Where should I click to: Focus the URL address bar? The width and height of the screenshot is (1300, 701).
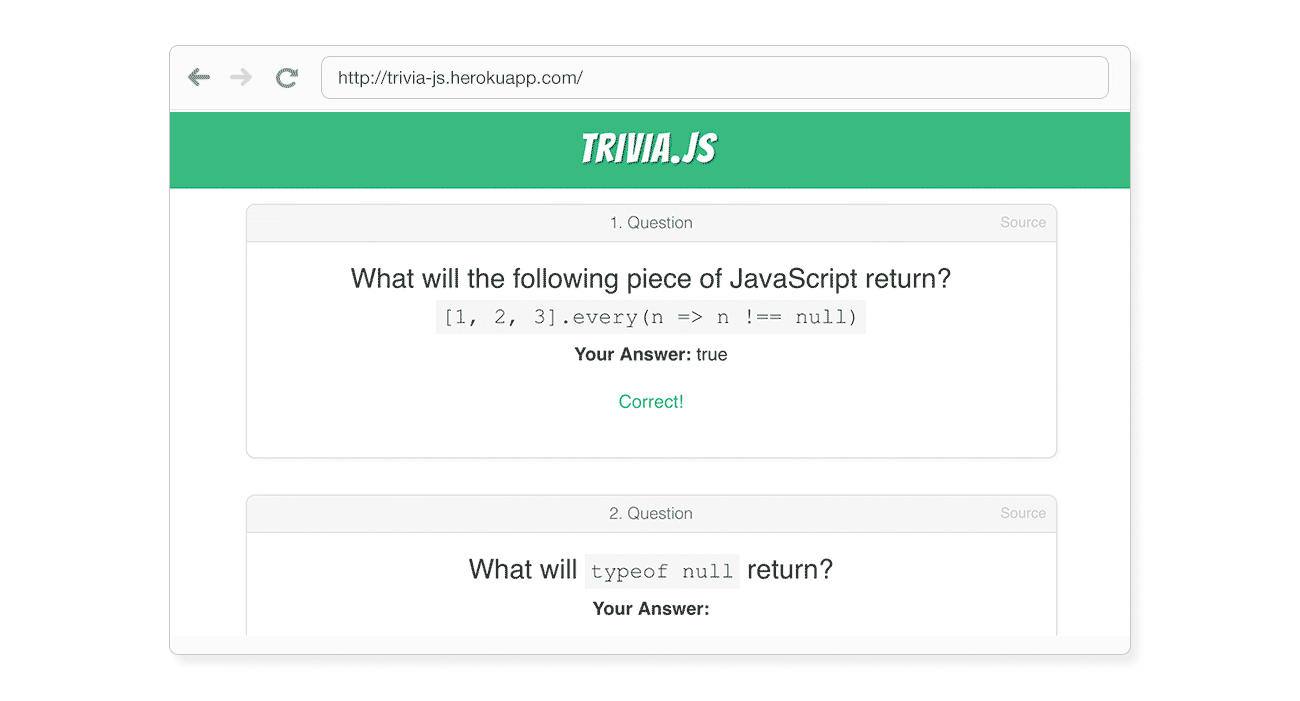tap(714, 77)
